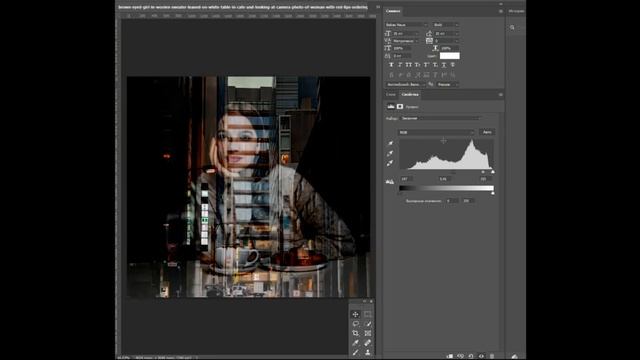Select the Crop tool
This screenshot has width=640, height=360.
coord(355,333)
